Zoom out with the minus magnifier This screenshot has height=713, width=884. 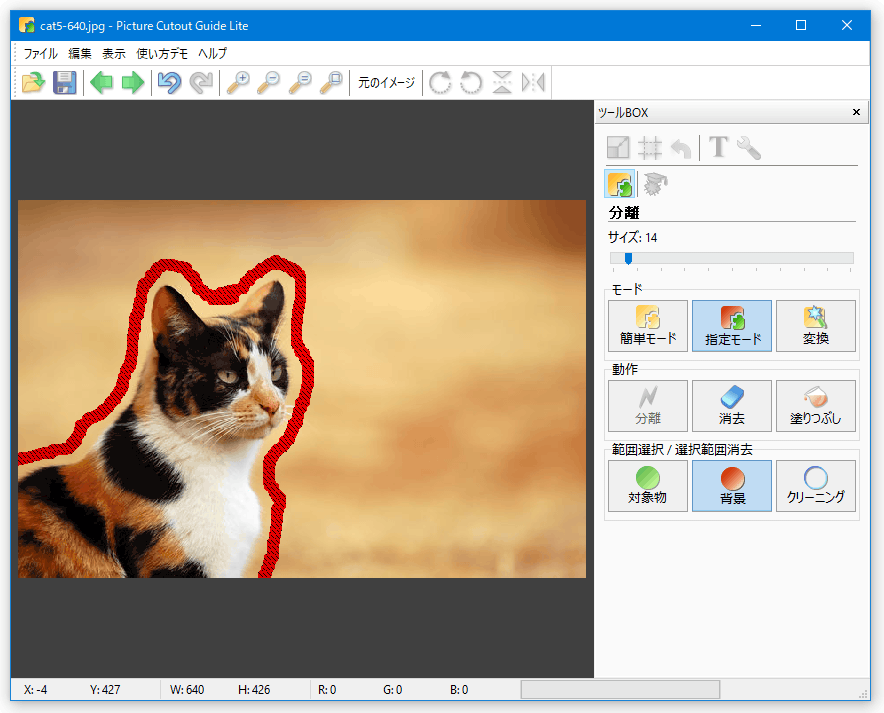(x=269, y=83)
